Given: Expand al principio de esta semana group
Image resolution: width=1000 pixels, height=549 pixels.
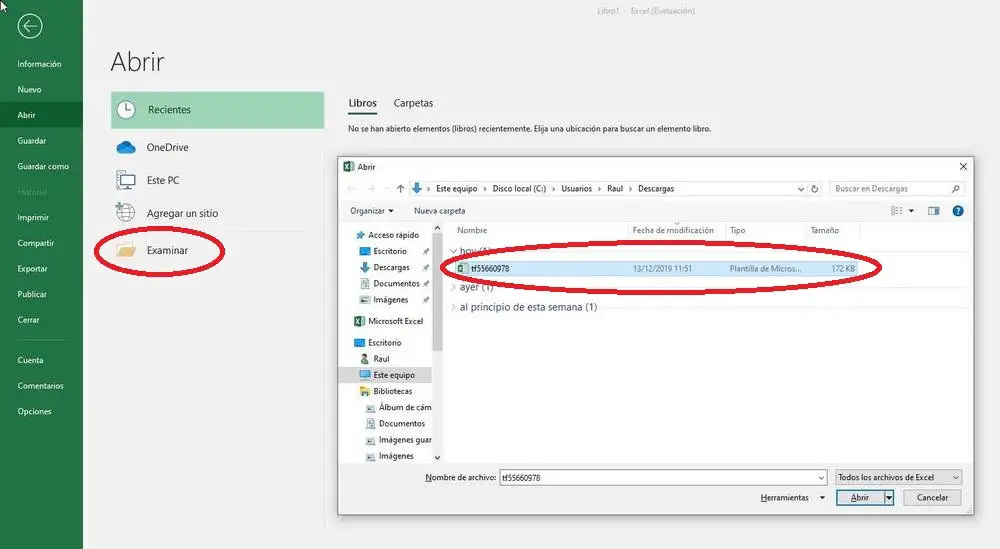Looking at the screenshot, I should coord(453,307).
